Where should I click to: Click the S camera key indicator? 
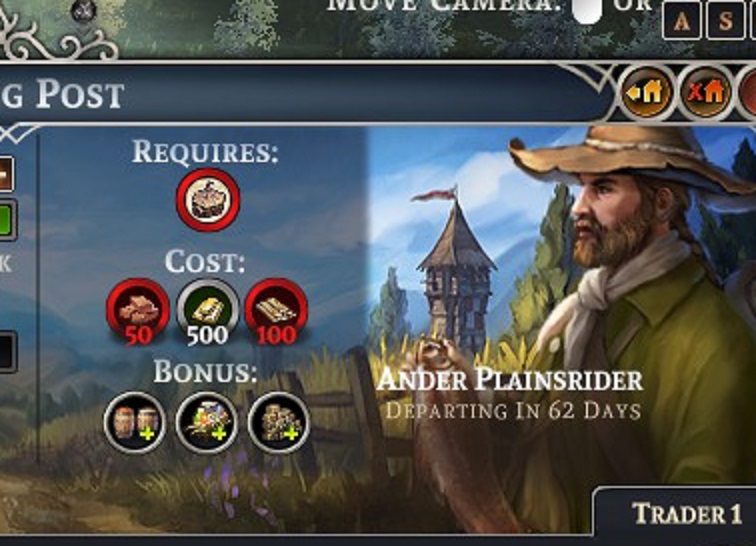pos(726,20)
